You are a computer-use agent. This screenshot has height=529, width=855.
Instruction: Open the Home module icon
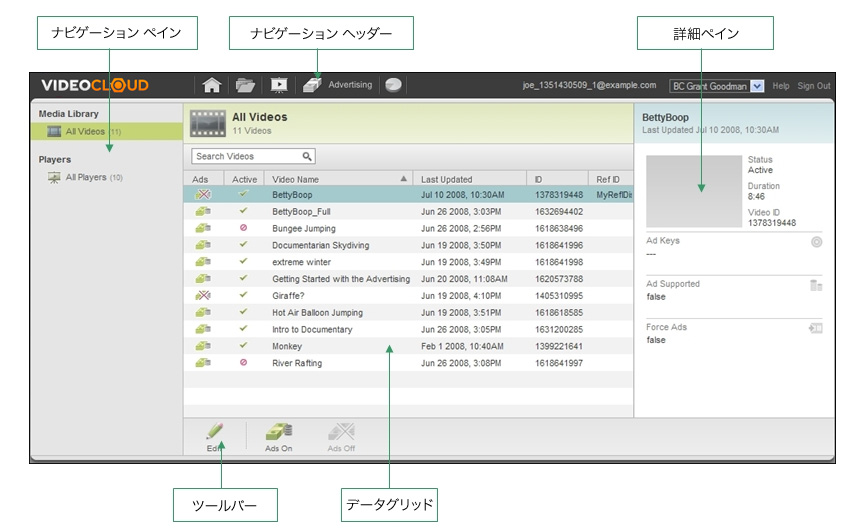212,85
